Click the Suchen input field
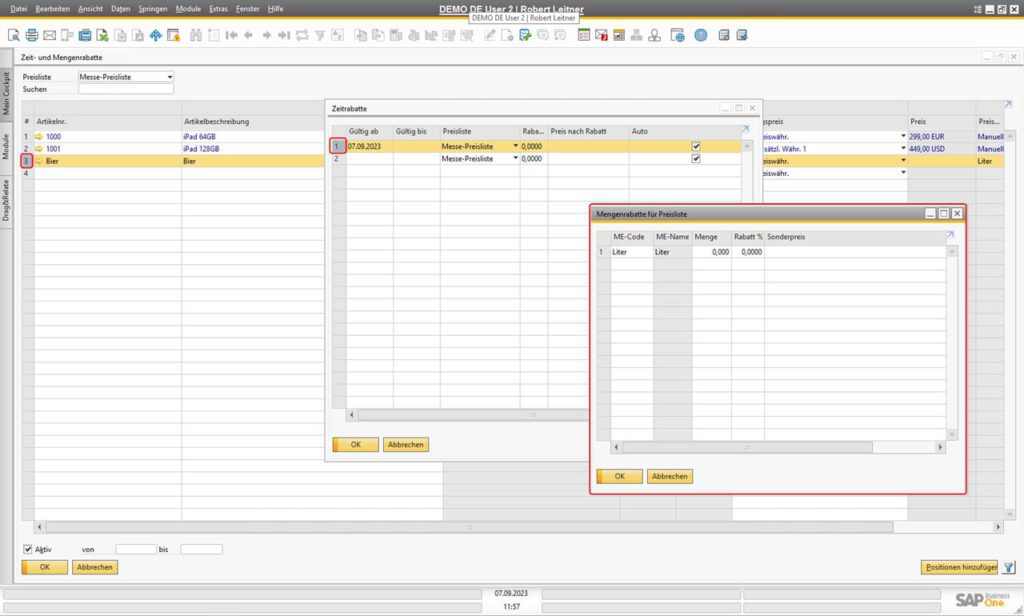 point(126,89)
